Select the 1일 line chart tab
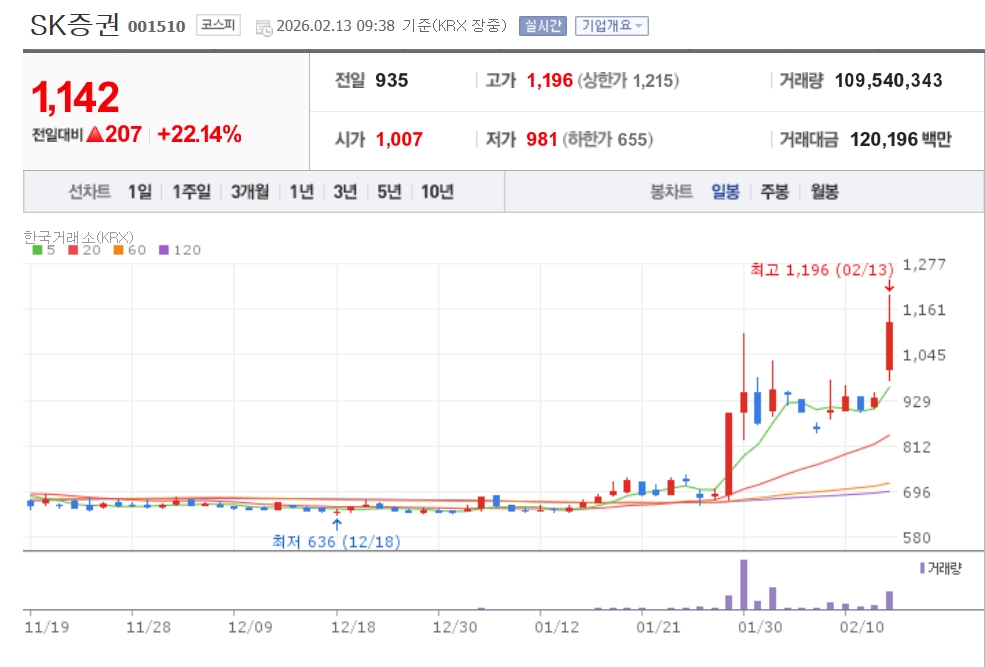985x667 pixels. (x=139, y=192)
